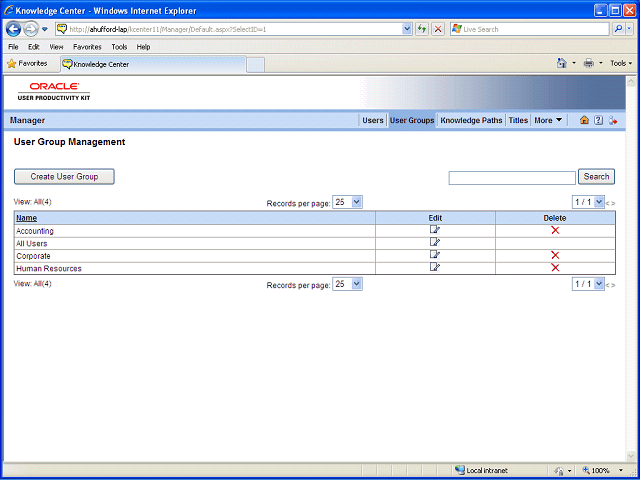Go to Manager home icon
The height and width of the screenshot is (480, 640).
pyautogui.click(x=584, y=120)
